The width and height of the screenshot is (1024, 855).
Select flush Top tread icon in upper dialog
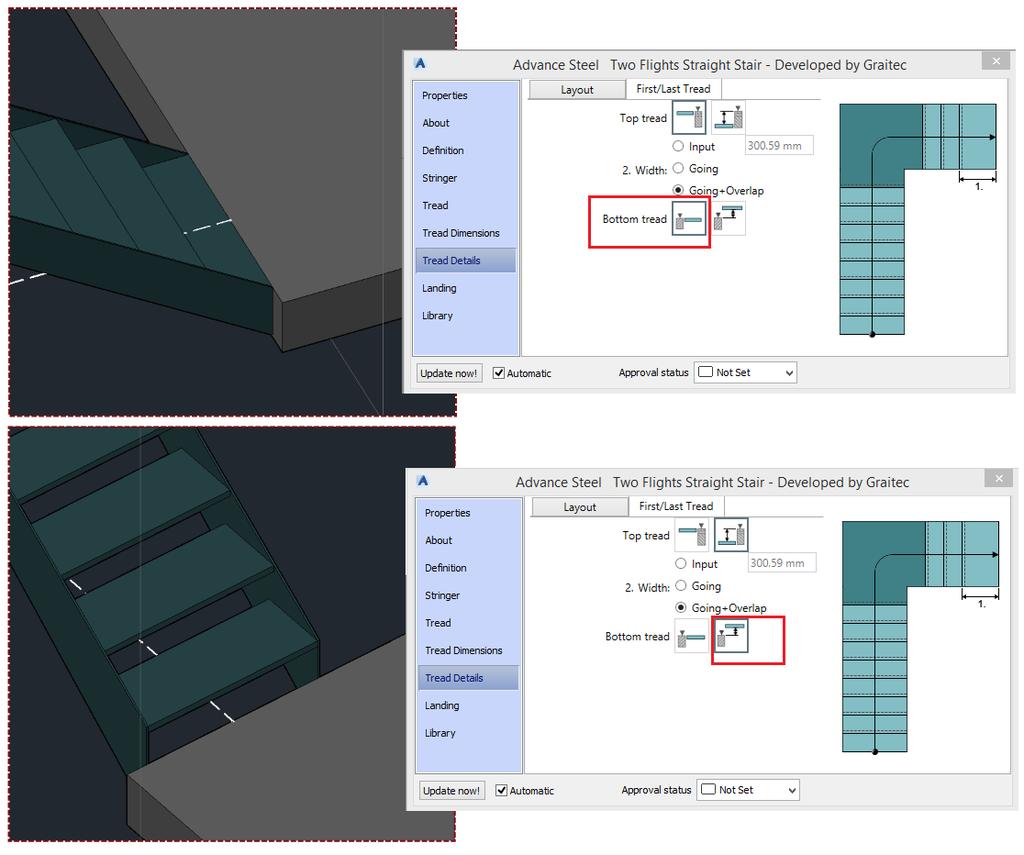coord(689,118)
